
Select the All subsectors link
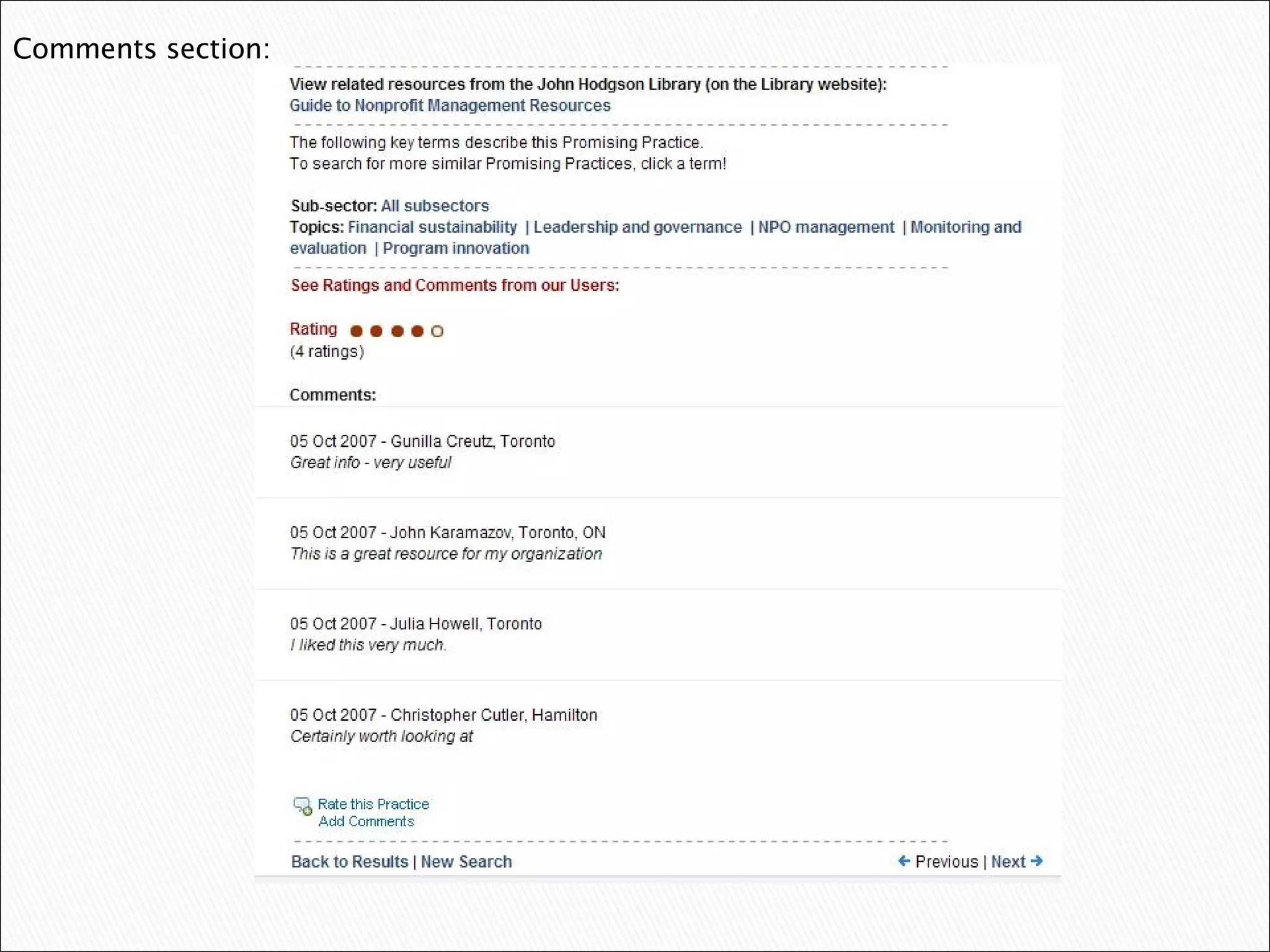[435, 206]
